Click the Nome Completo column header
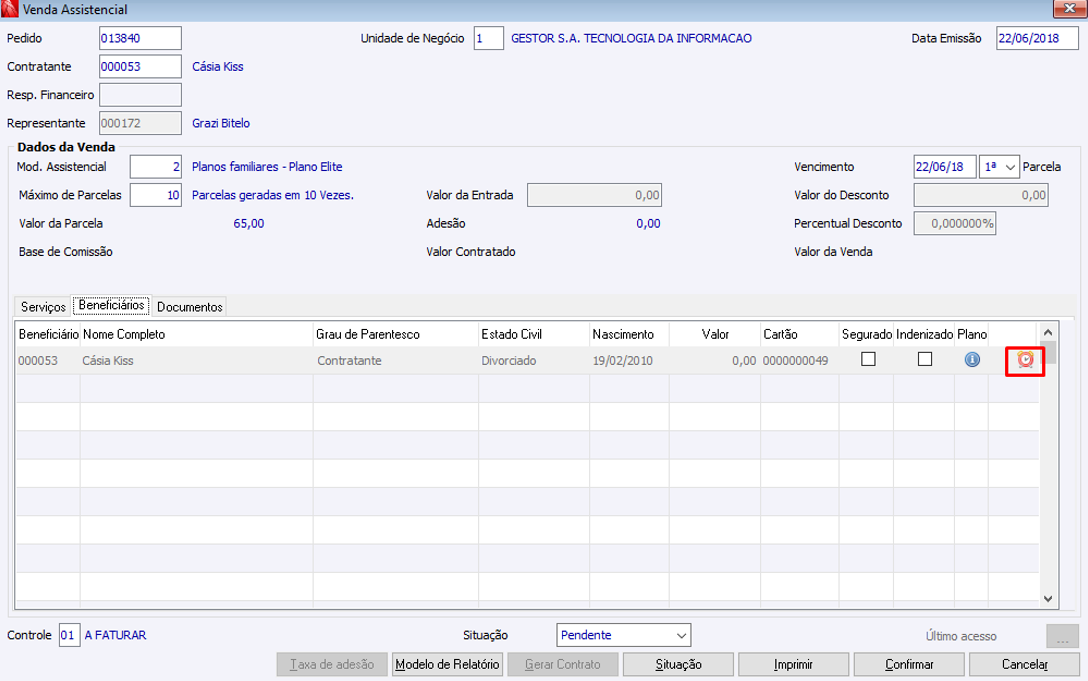 click(x=196, y=335)
